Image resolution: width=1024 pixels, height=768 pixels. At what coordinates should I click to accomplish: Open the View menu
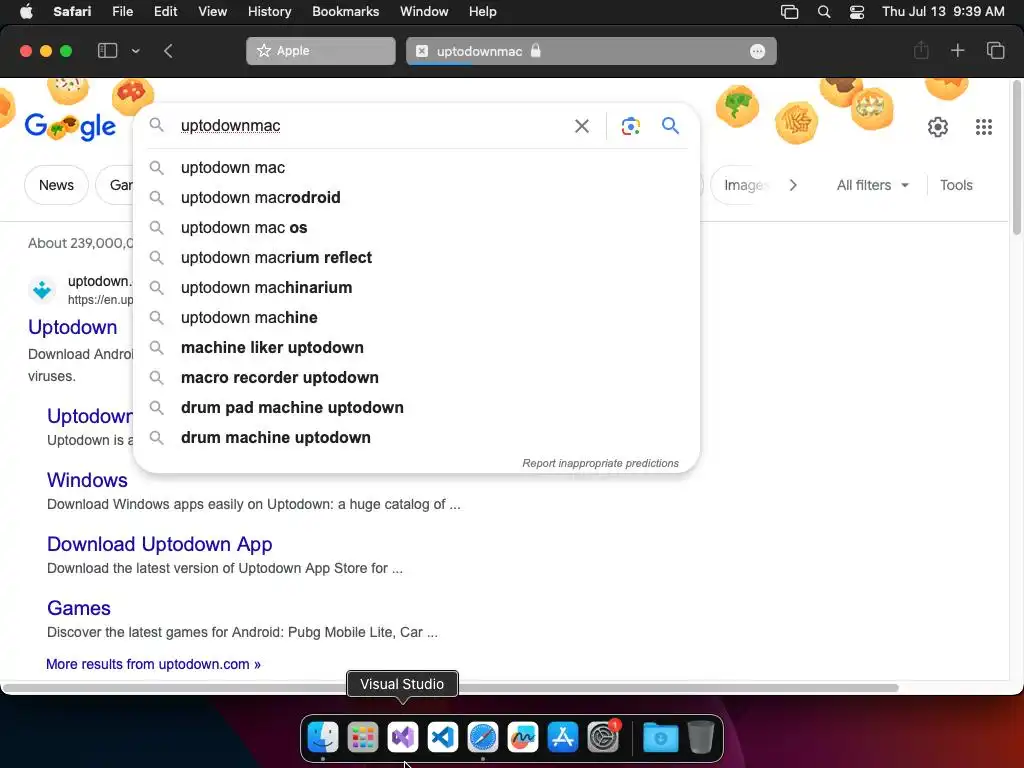tap(212, 12)
